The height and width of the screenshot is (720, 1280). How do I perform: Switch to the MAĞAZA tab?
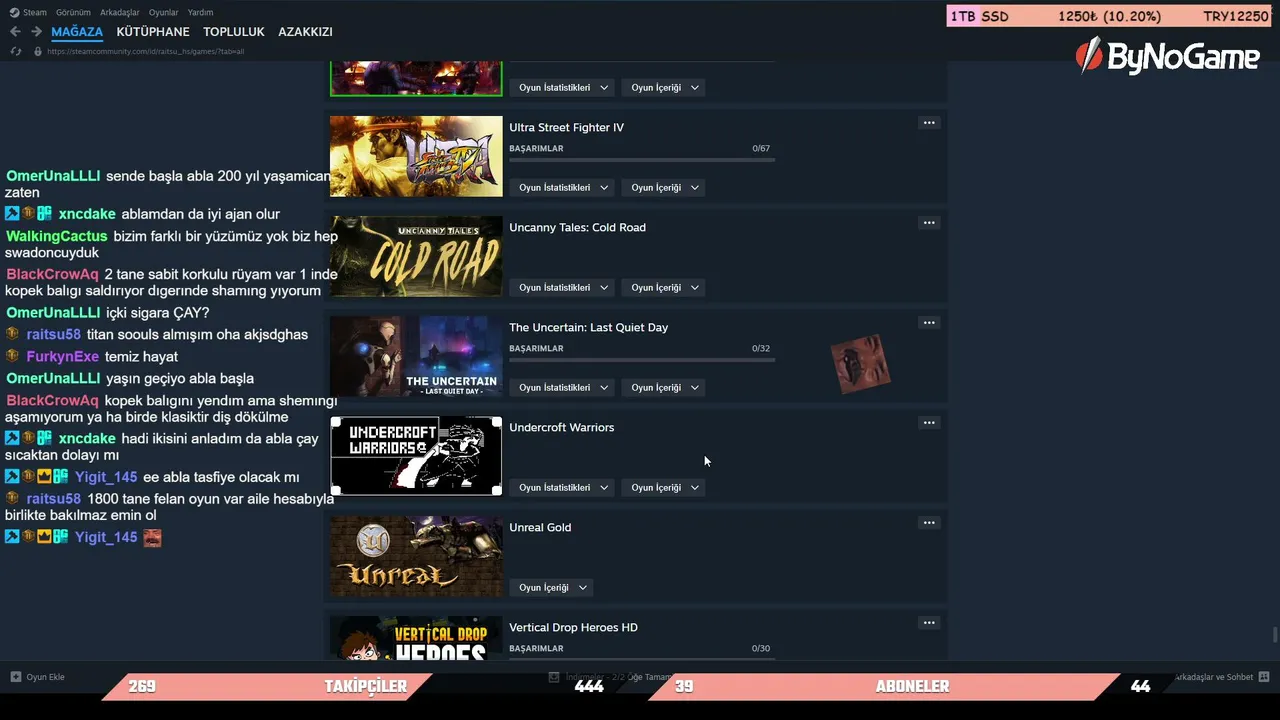coord(77,32)
